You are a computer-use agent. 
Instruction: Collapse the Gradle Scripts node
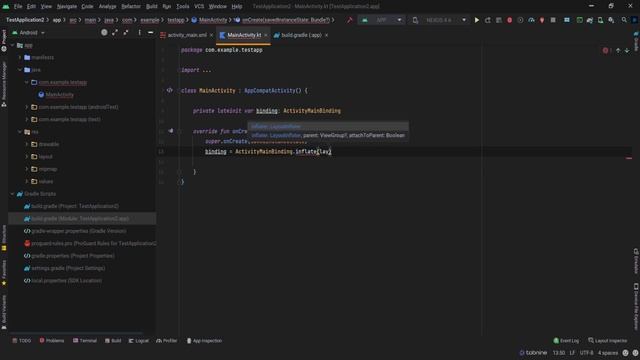[x=13, y=194]
